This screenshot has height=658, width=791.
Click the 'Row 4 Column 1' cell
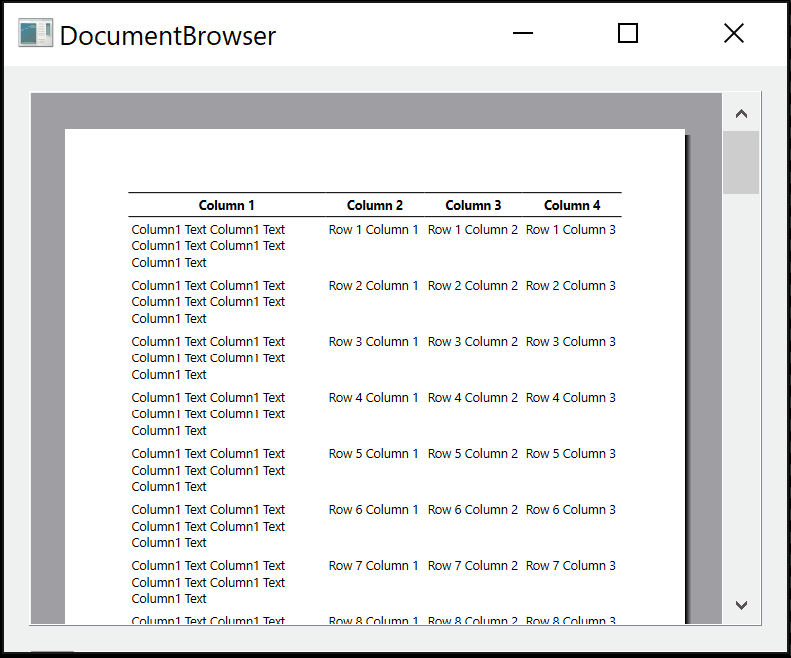click(374, 398)
